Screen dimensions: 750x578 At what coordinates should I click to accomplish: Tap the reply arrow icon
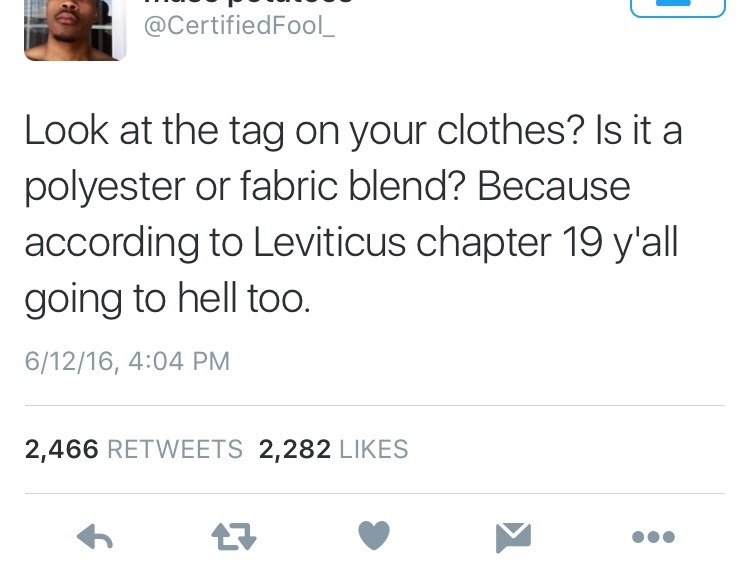pos(95,537)
